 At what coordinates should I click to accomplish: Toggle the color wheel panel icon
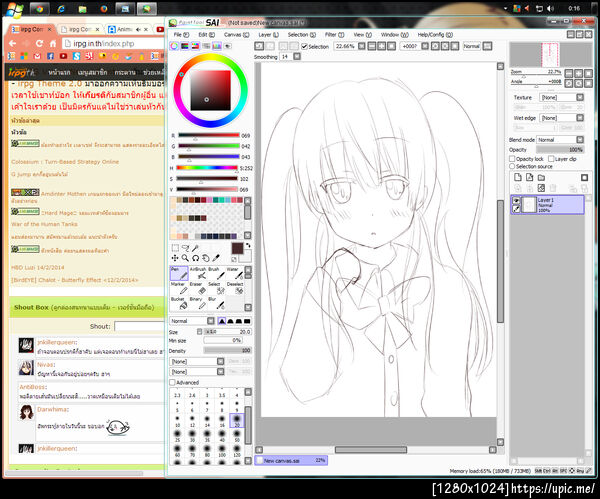coord(174,46)
